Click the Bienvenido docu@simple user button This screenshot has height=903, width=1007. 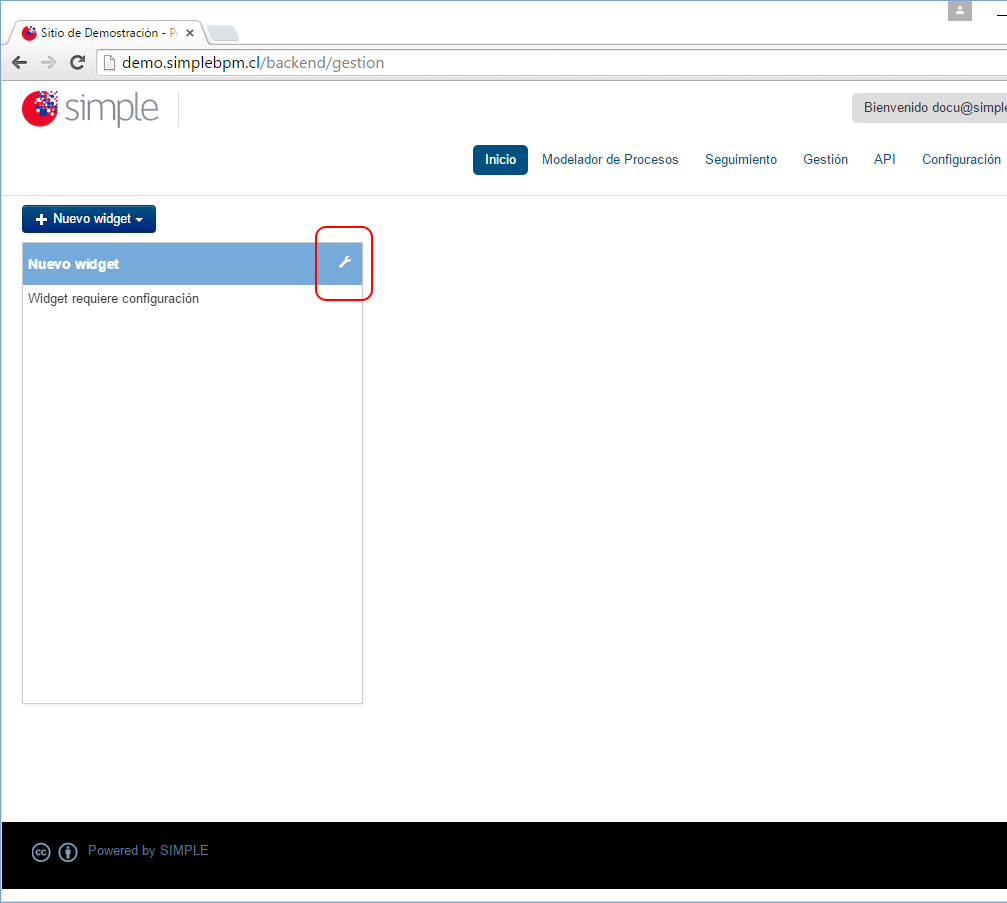[929, 108]
